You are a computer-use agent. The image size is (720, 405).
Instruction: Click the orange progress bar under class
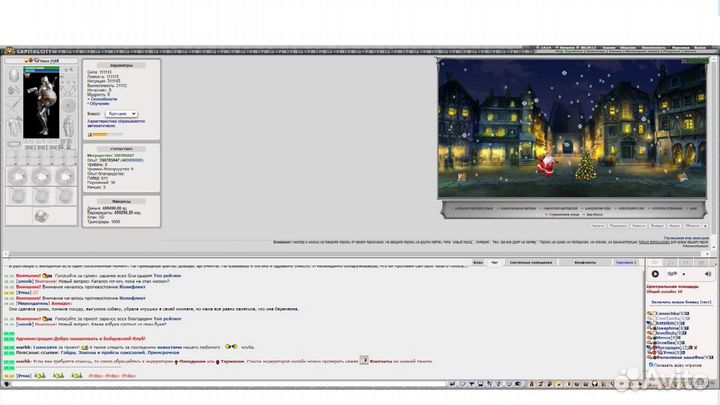point(105,134)
